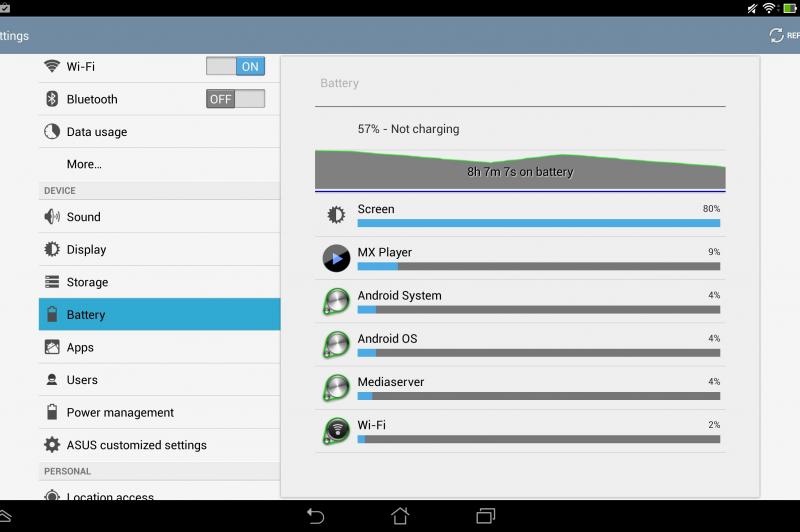Tap the Refresh icon in the top bar
This screenshot has height=532, width=800.
tap(777, 35)
